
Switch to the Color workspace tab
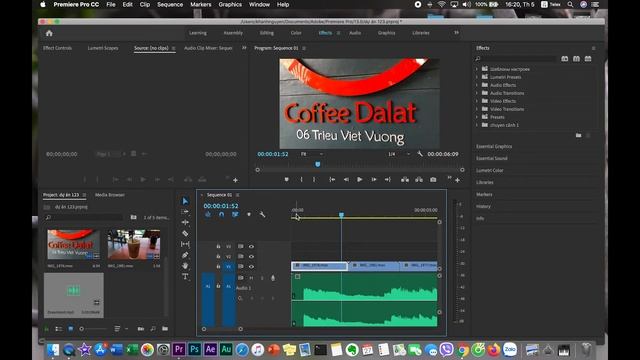coord(296,33)
